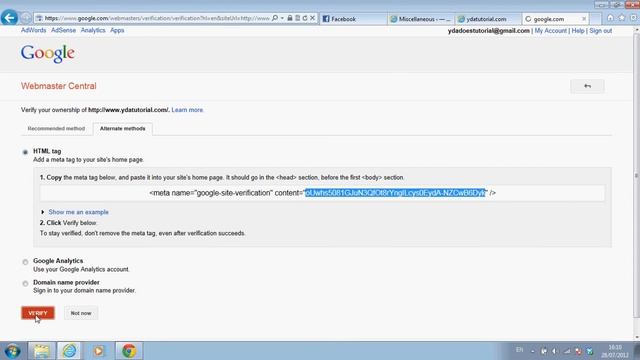Launch Google Chrome from the taskbar

pos(129,351)
